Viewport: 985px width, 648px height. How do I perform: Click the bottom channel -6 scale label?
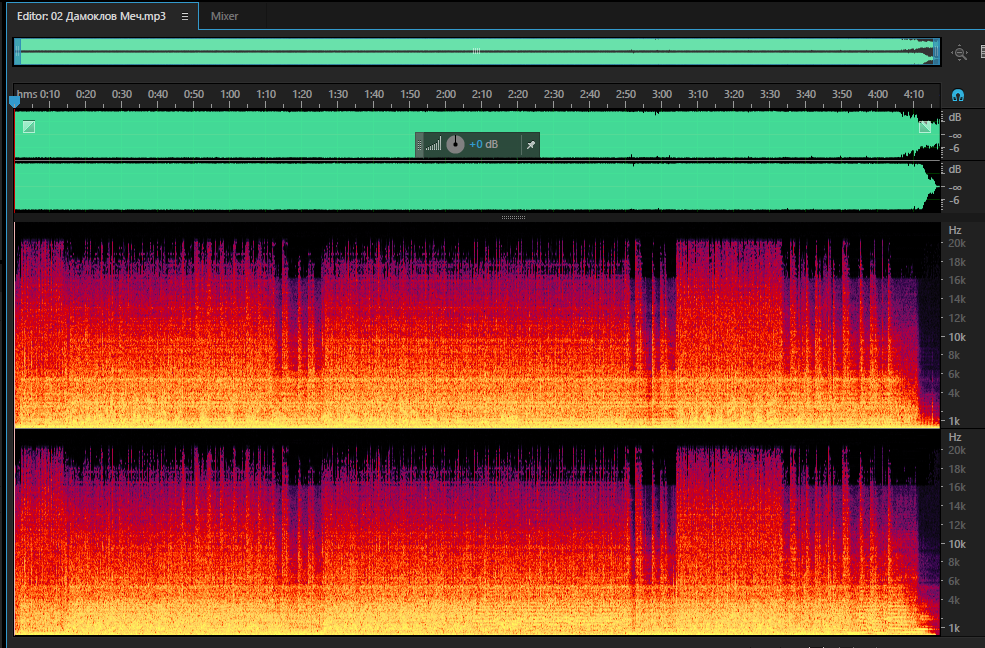coord(955,200)
